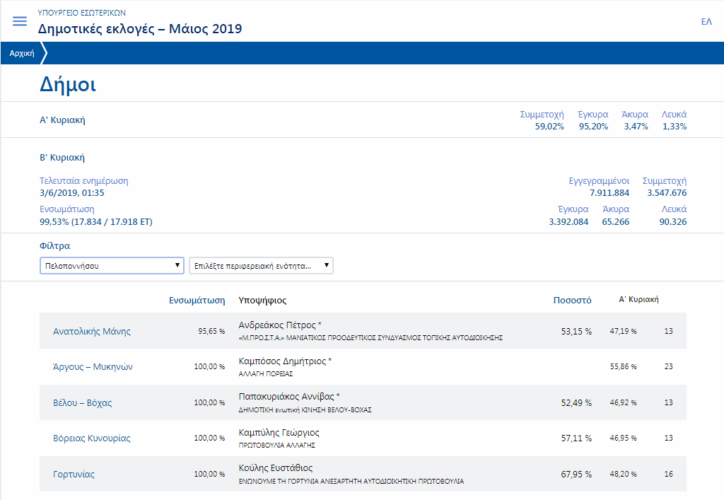The height and width of the screenshot is (500, 724).
Task: Click the ΑΛΛΑΓΗ ΠΟΡΕΙΑΣ party name
Action: [x=265, y=373]
